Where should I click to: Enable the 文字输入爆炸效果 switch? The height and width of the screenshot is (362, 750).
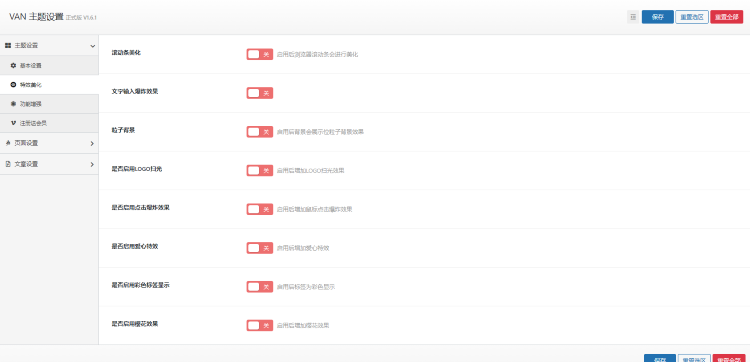[x=260, y=93]
